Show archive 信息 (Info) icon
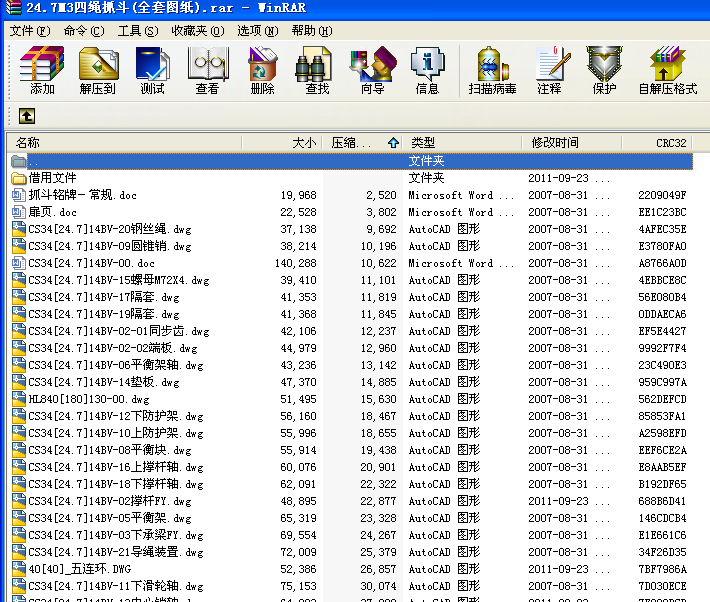Viewport: 710px width, 602px height. 427,70
